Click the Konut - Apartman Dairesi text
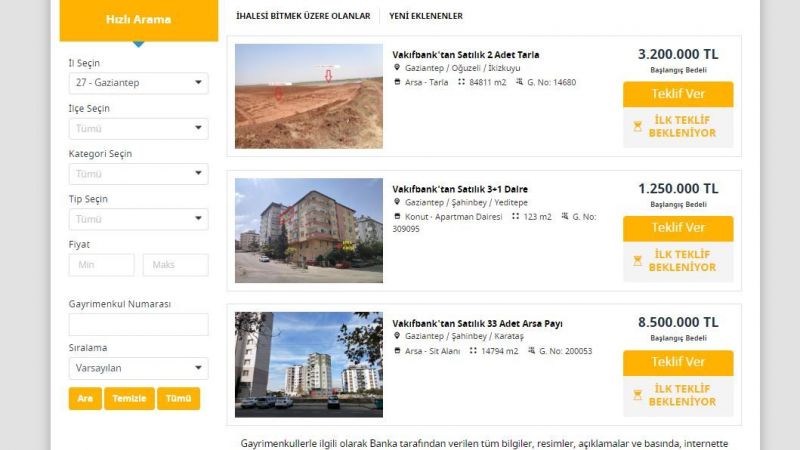Viewport: 800px width, 450px height. click(454, 217)
